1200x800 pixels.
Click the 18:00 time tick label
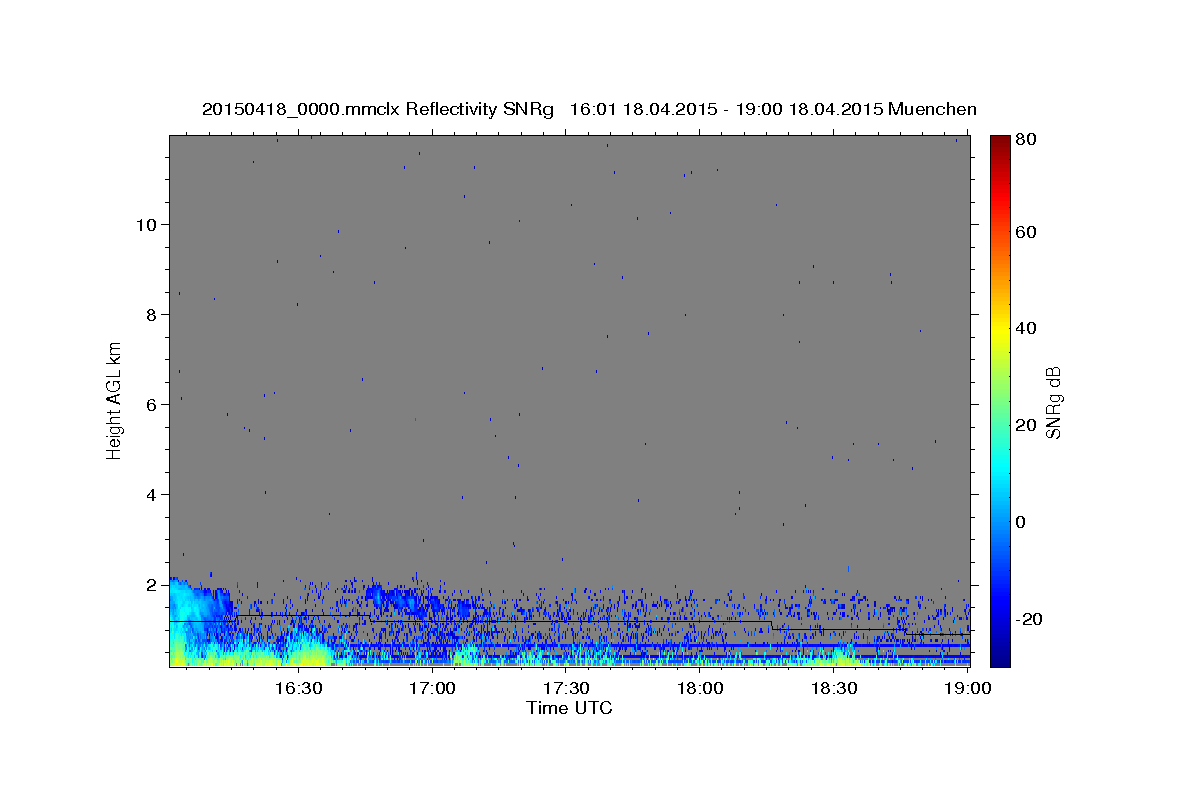[x=700, y=688]
